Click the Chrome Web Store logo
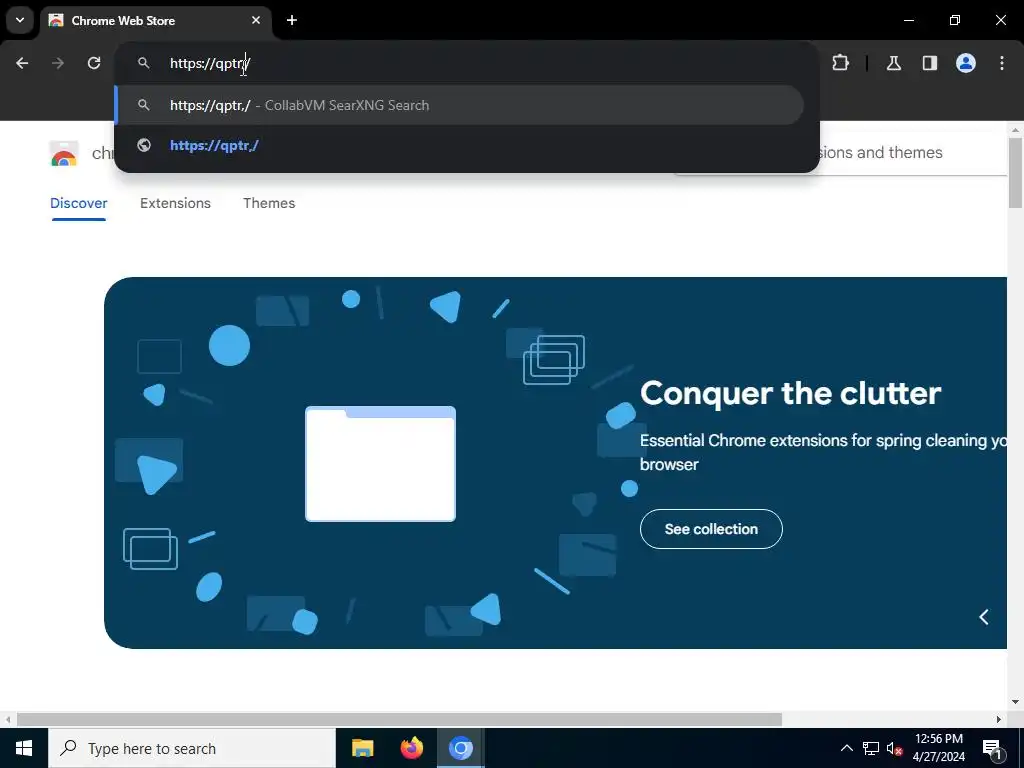1024x768 pixels. (63, 153)
